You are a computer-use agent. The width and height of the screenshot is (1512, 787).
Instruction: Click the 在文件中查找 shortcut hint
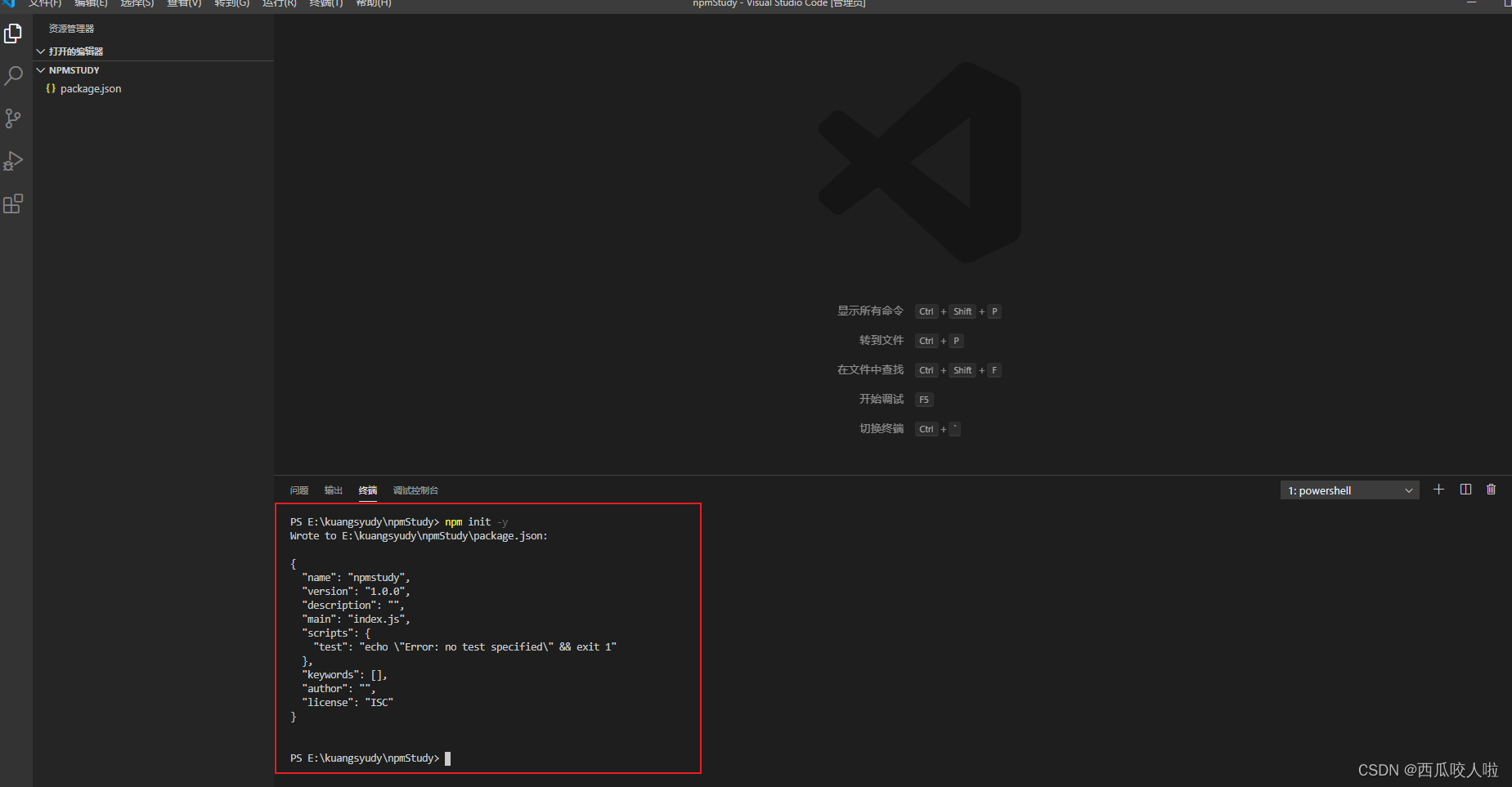870,369
